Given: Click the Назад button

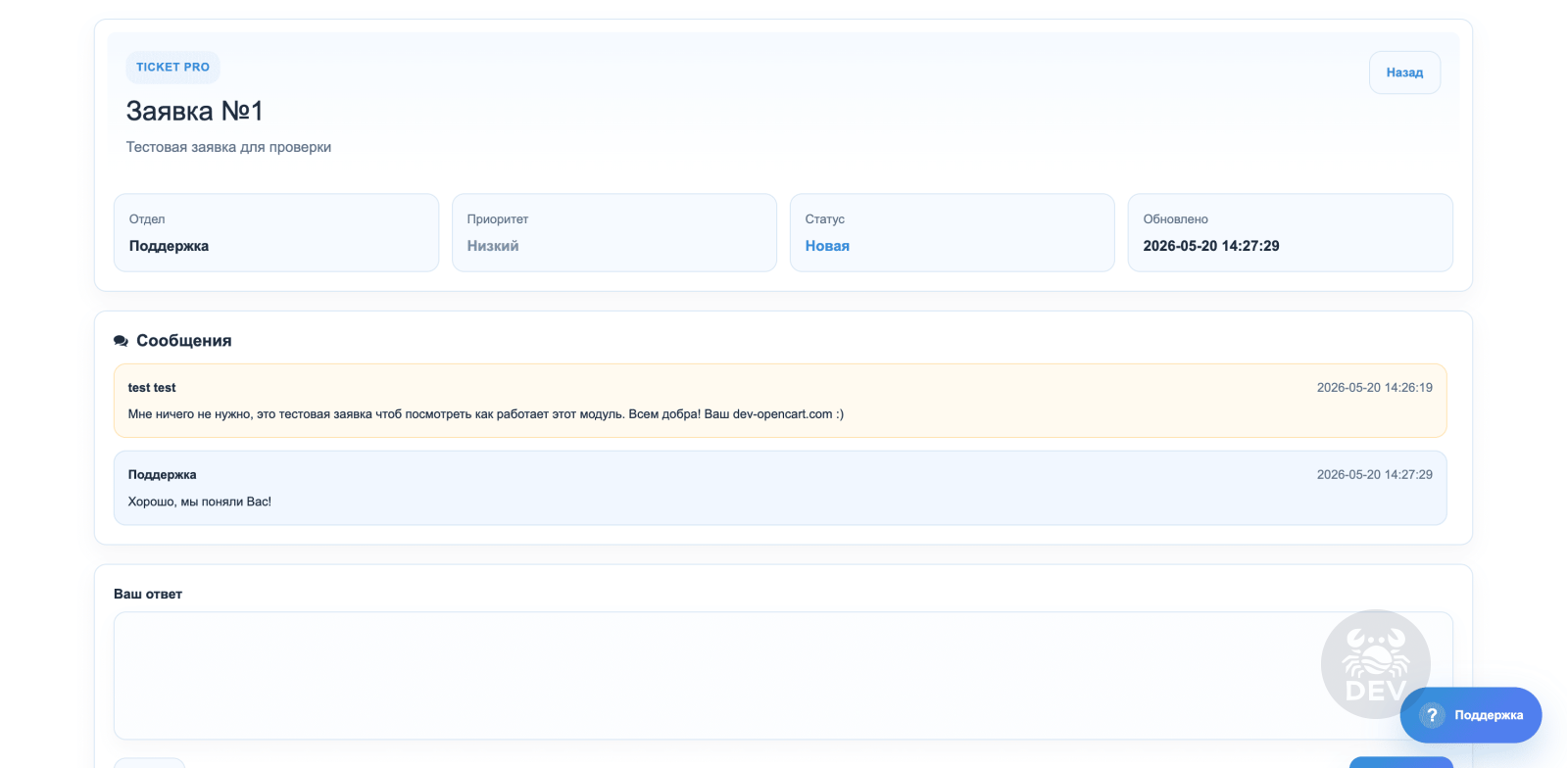Looking at the screenshot, I should click(x=1404, y=72).
